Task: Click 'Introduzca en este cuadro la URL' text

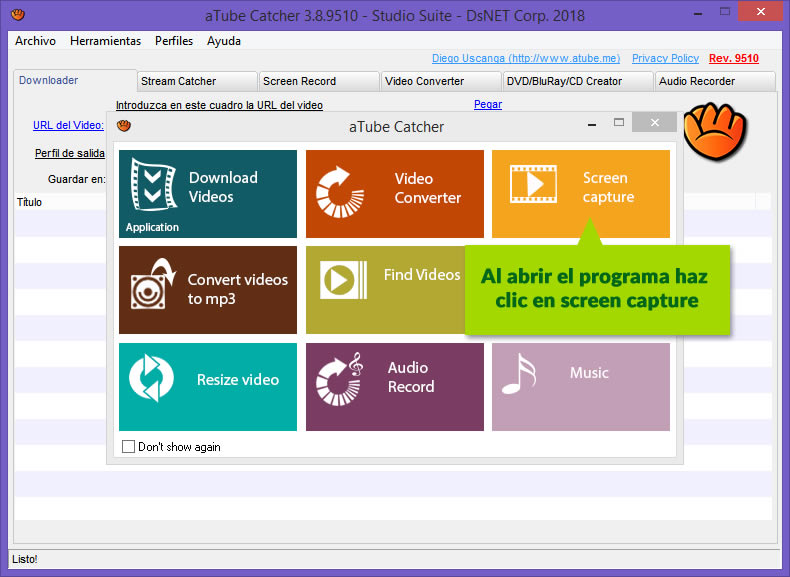Action: point(219,105)
